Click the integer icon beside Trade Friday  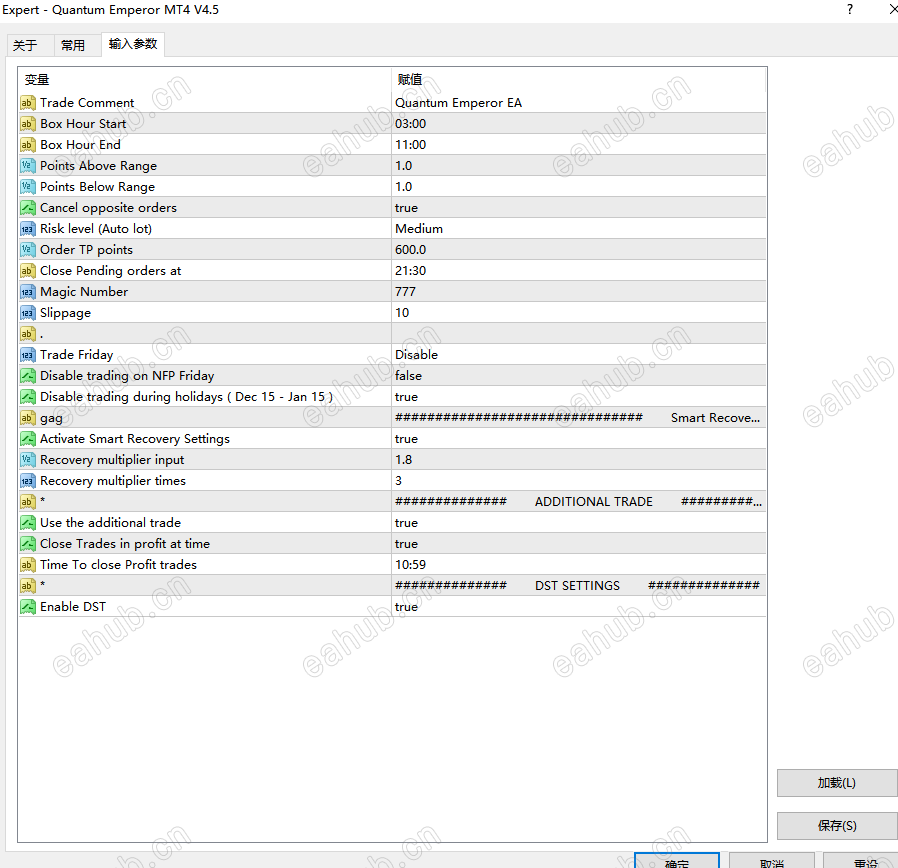pos(27,355)
